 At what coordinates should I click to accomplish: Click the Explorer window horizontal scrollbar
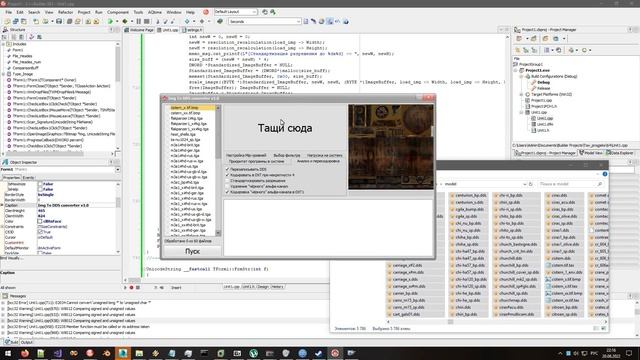click(x=496, y=322)
